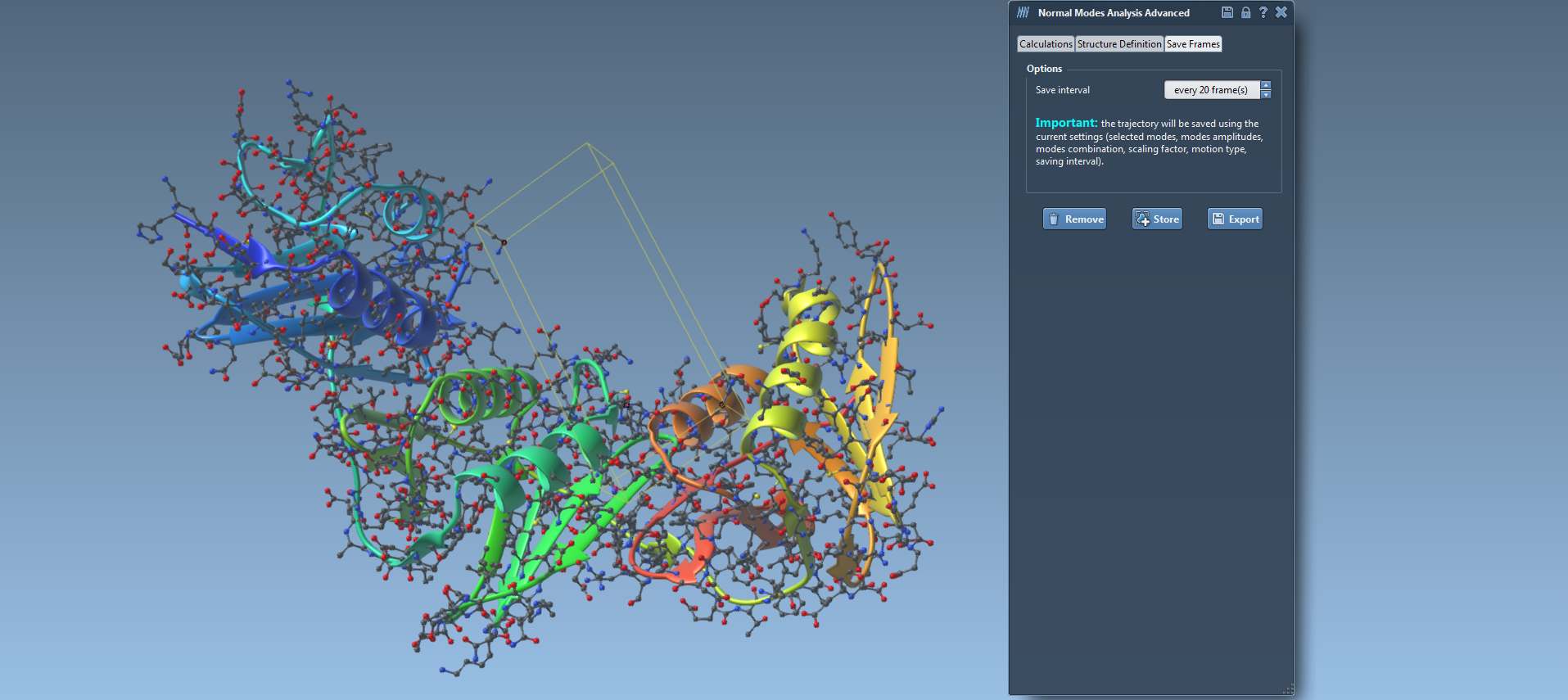Decrease save interval with the down arrow

[1266, 95]
